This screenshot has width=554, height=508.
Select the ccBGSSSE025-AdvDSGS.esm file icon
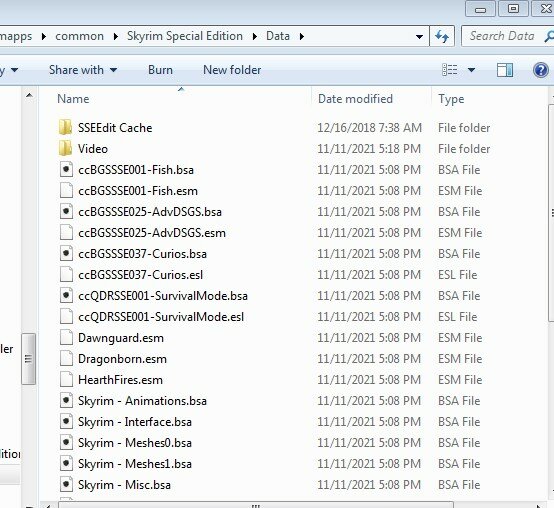pos(66,232)
